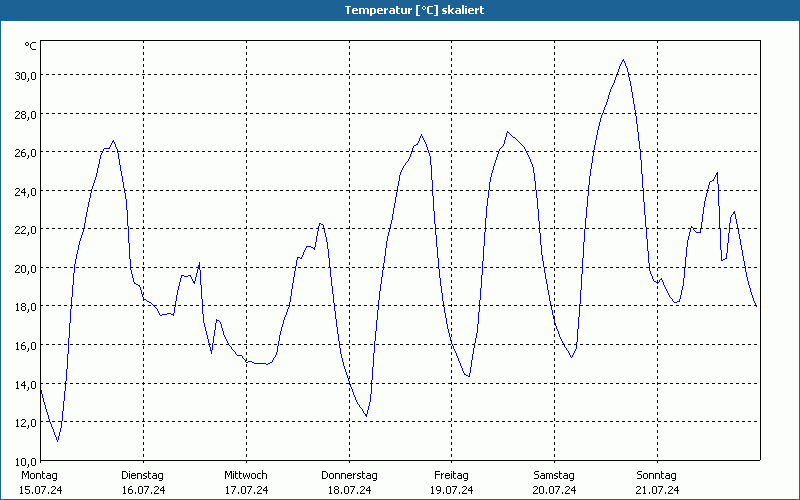Click the 18,0 y-axis value
This screenshot has width=800, height=500.
coord(25,307)
